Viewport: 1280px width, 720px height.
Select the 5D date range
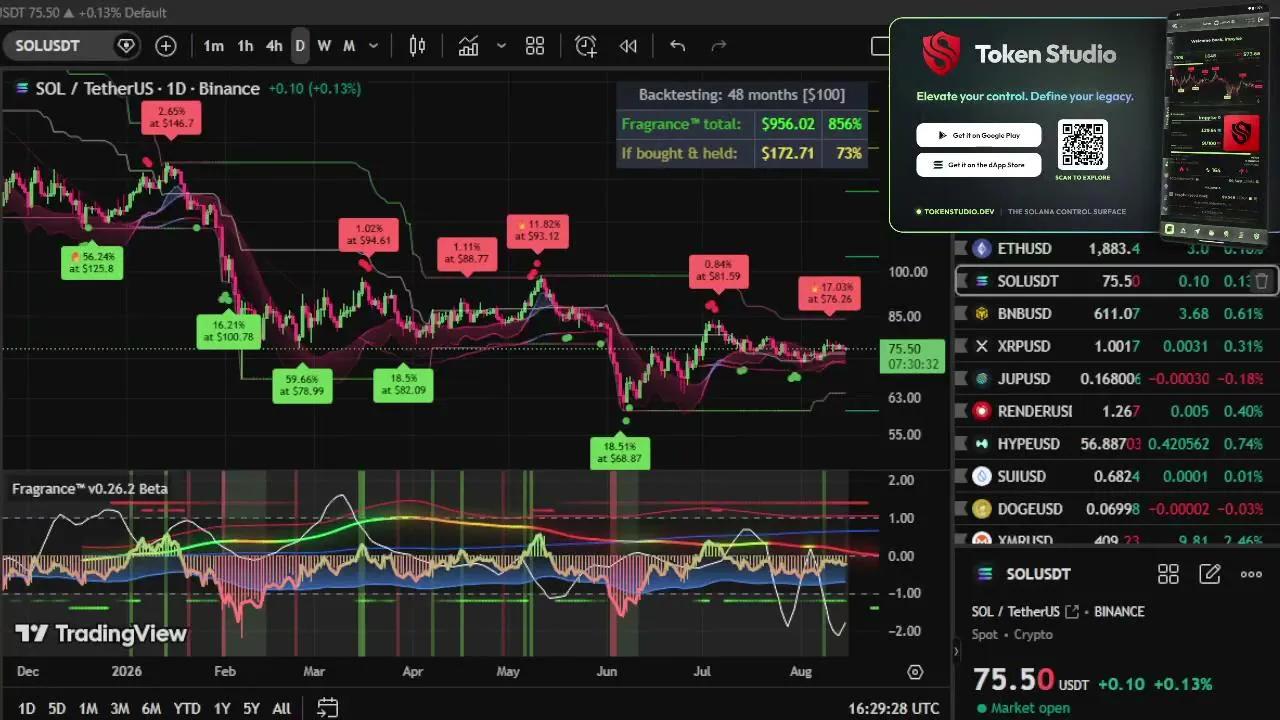(x=57, y=709)
